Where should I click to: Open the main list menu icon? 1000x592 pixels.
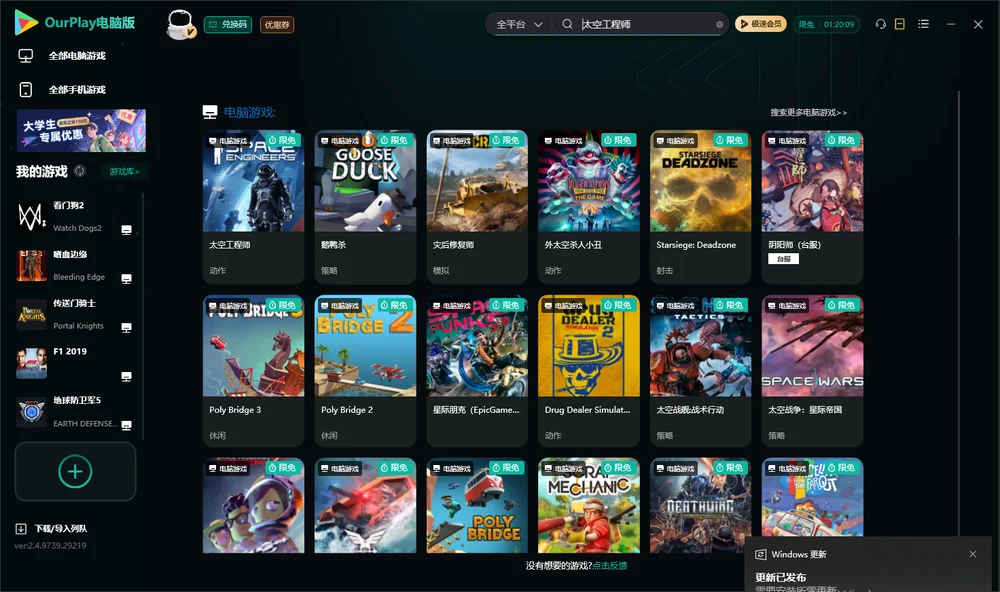coord(923,24)
